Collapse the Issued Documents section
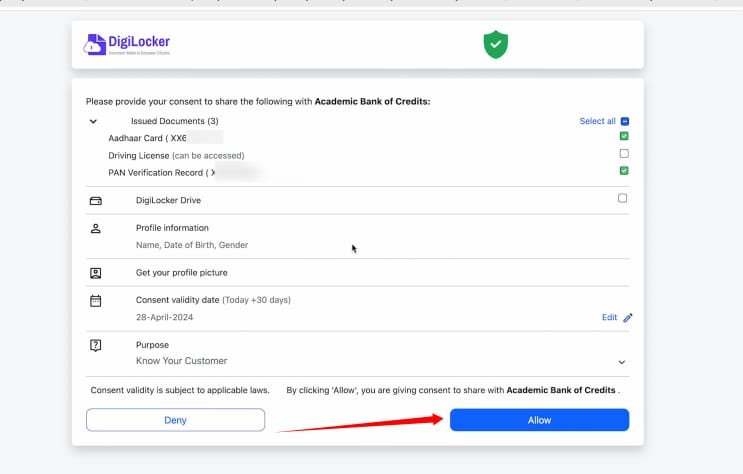The height and width of the screenshot is (474, 743). pos(93,121)
